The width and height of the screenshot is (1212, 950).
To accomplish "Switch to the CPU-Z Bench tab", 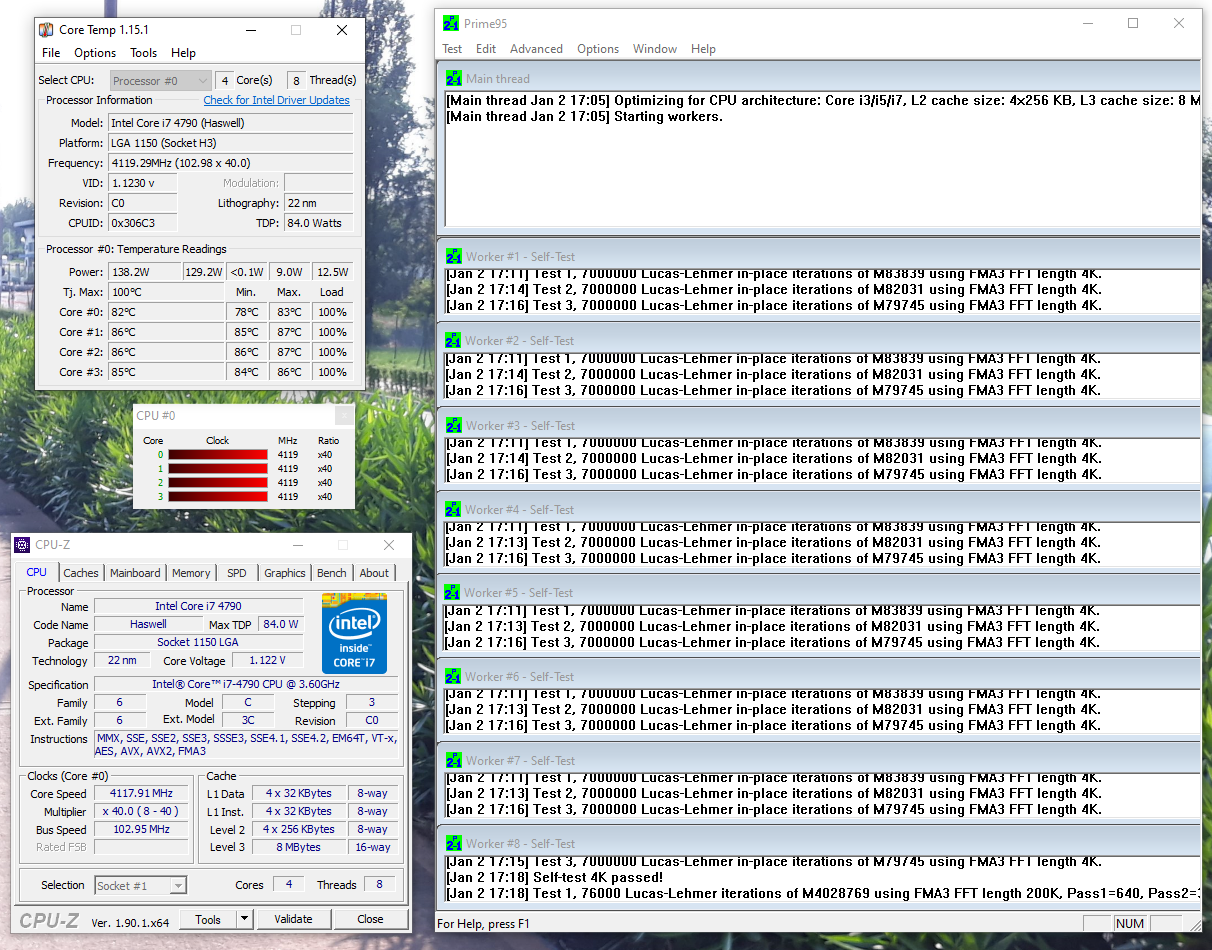I will click(332, 573).
